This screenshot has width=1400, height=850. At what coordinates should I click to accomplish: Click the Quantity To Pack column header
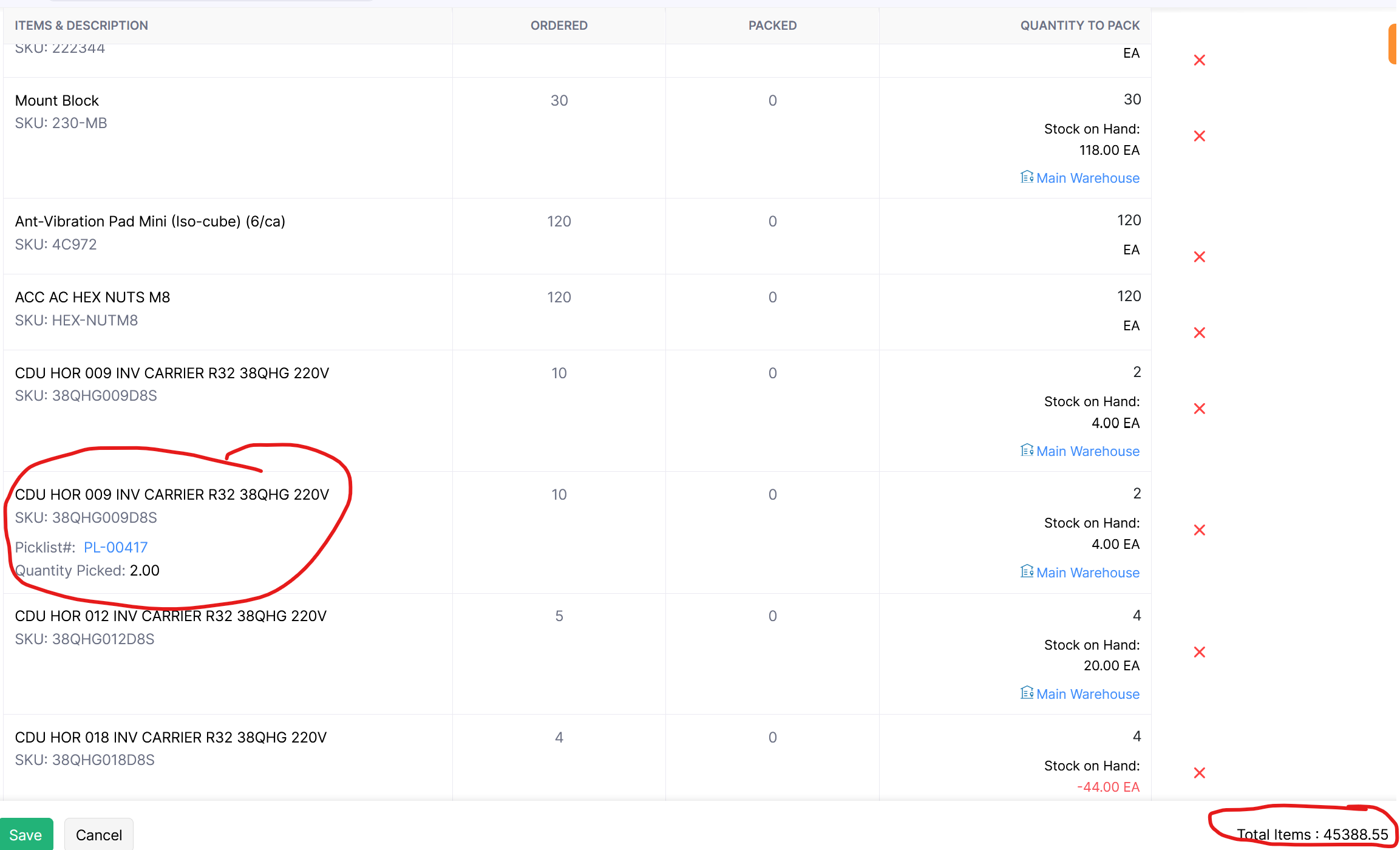[x=1079, y=25]
